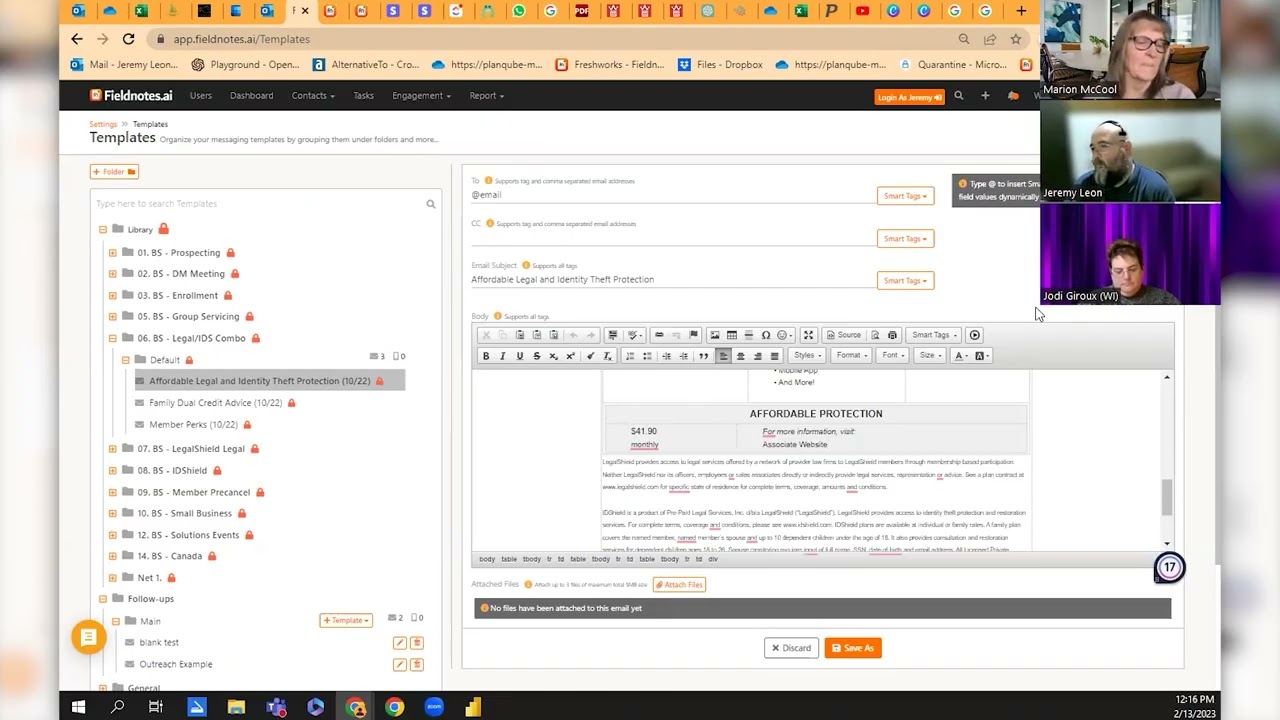Apply strikethrough formatting
Viewport: 1280px width, 720px height.
[x=537, y=356]
